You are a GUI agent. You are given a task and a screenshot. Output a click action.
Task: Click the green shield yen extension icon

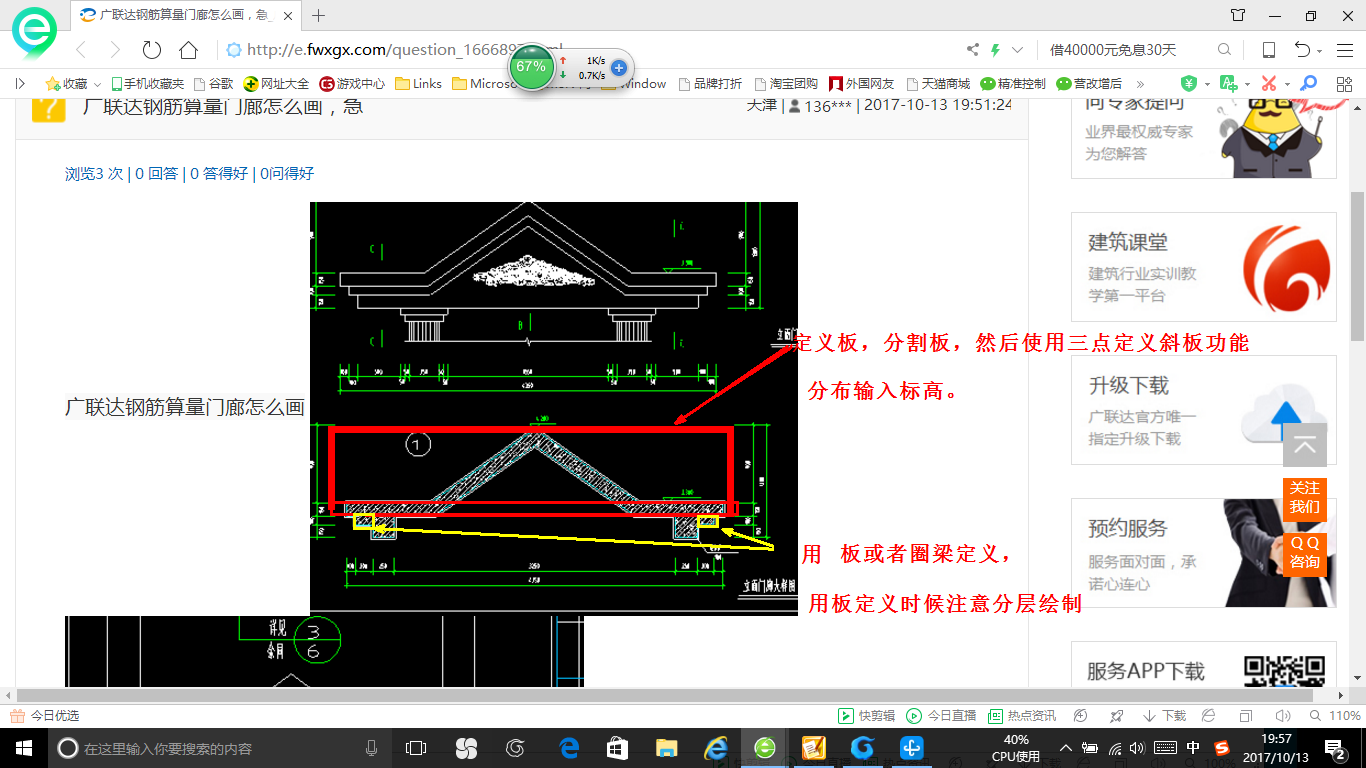pyautogui.click(x=1188, y=84)
